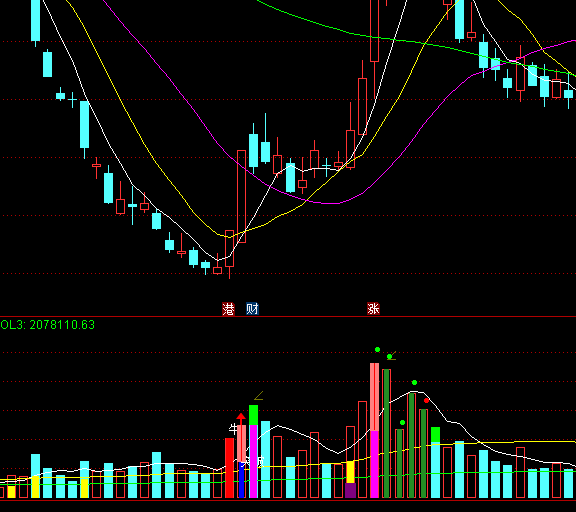Select the bright green cap on the cyan volume bar
Screen dimensions: 576x512
tap(435, 435)
